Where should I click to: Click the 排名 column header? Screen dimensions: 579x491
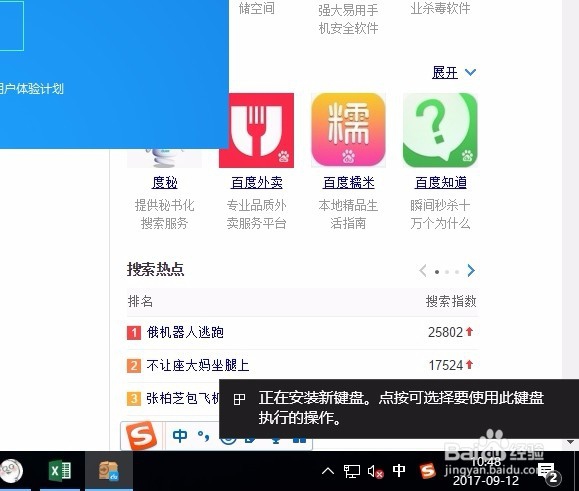click(140, 301)
